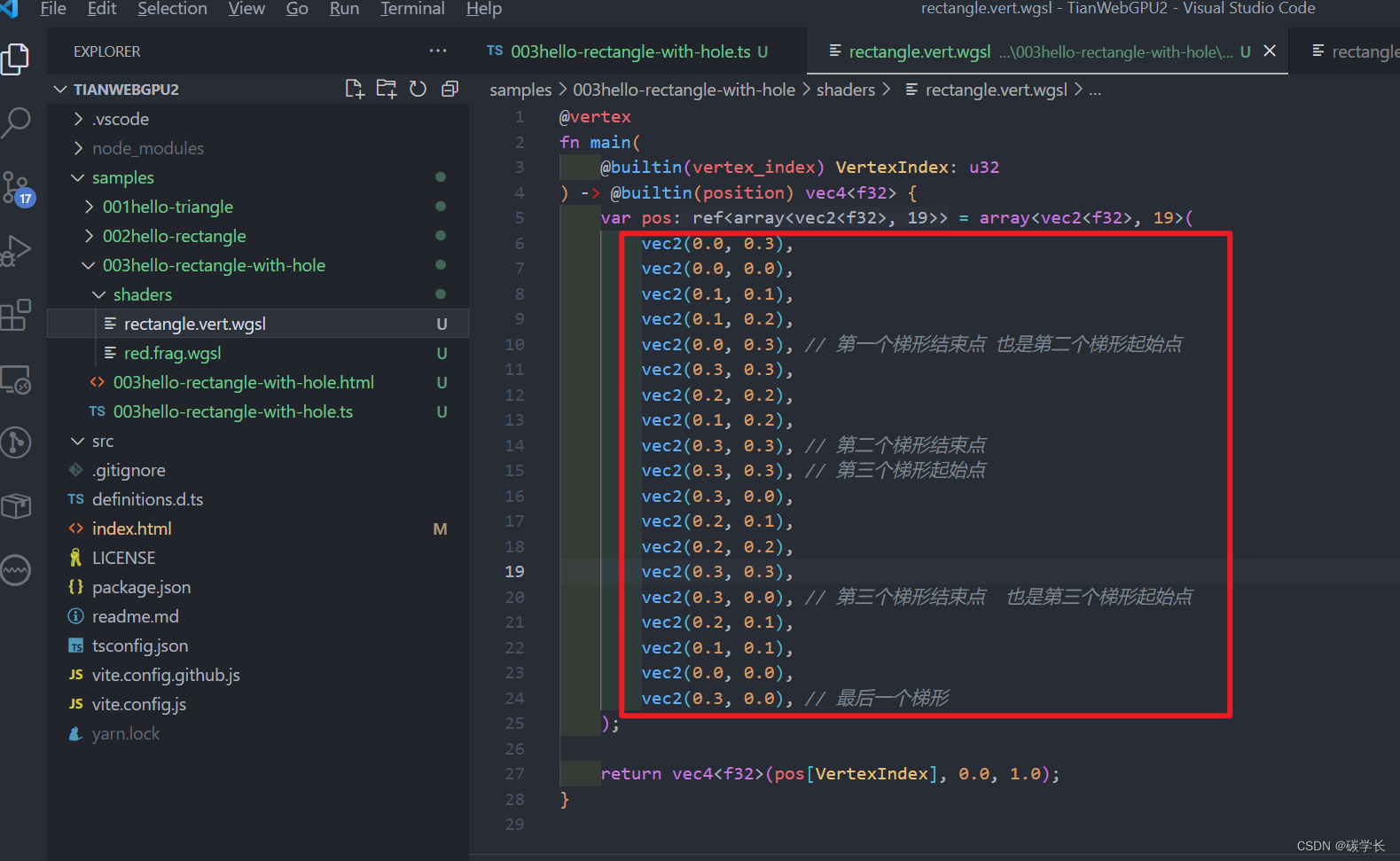Screen dimensions: 1400x861
Task: Open rectangle.vert.wgsl in the file tree
Action: point(258,324)
